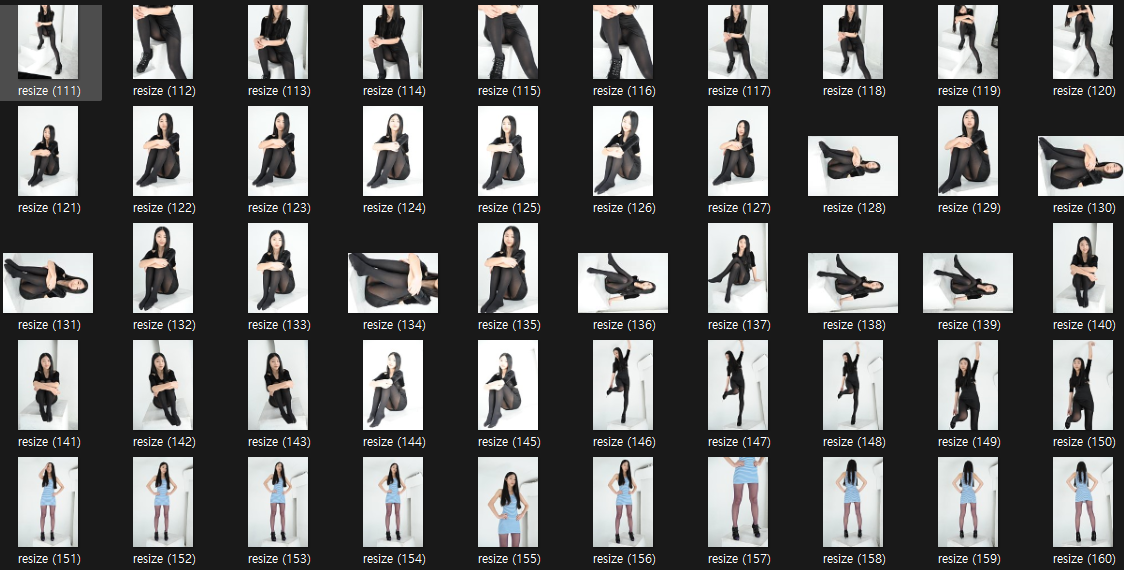Viewport: 1124px width, 570px height.
Task: Click the file name text "resize (155)"
Action: pos(509,559)
